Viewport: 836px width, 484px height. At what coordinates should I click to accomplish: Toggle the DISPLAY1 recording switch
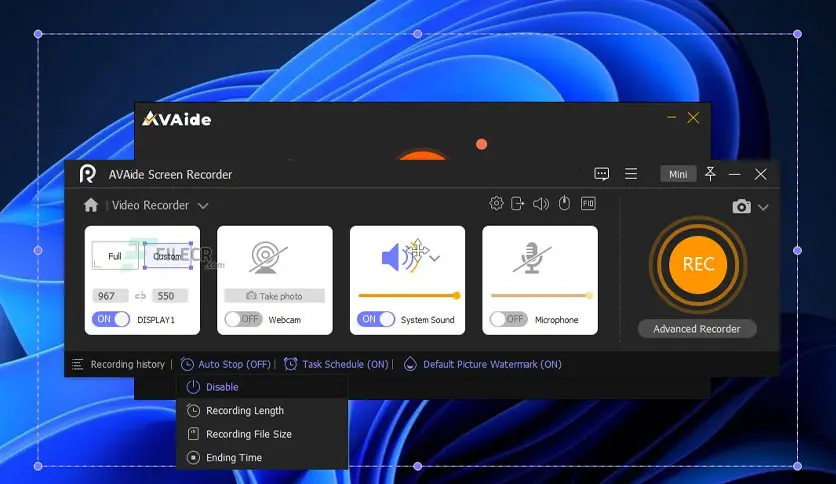click(x=111, y=319)
